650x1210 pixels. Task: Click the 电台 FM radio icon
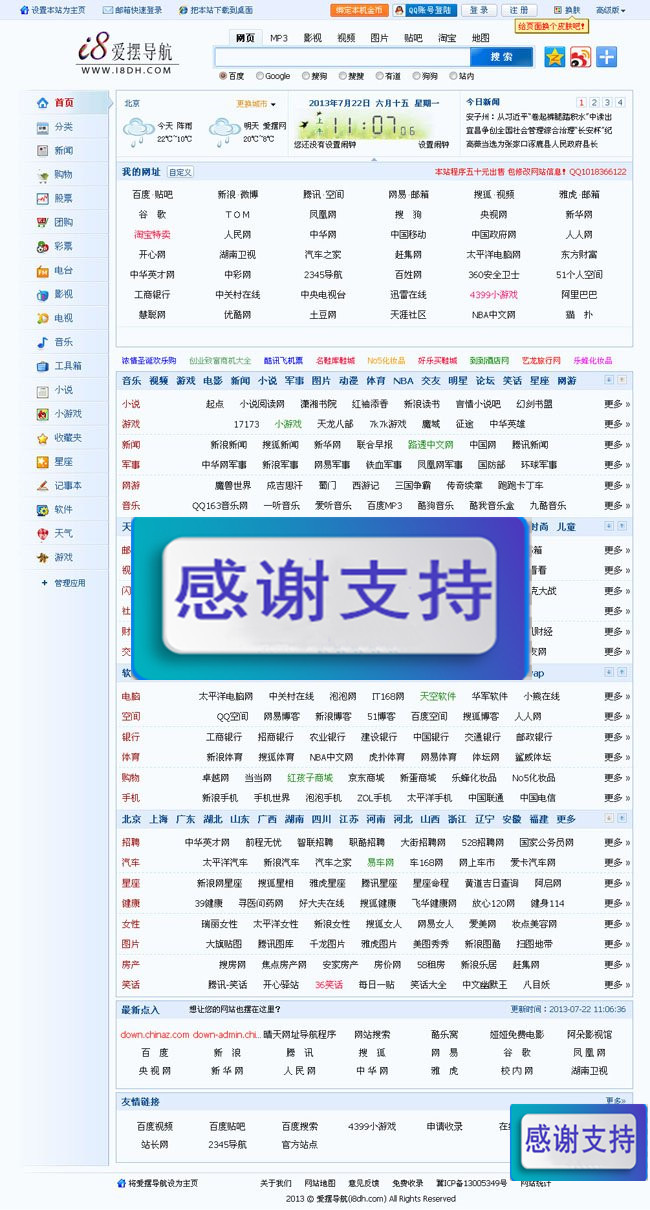(x=42, y=271)
